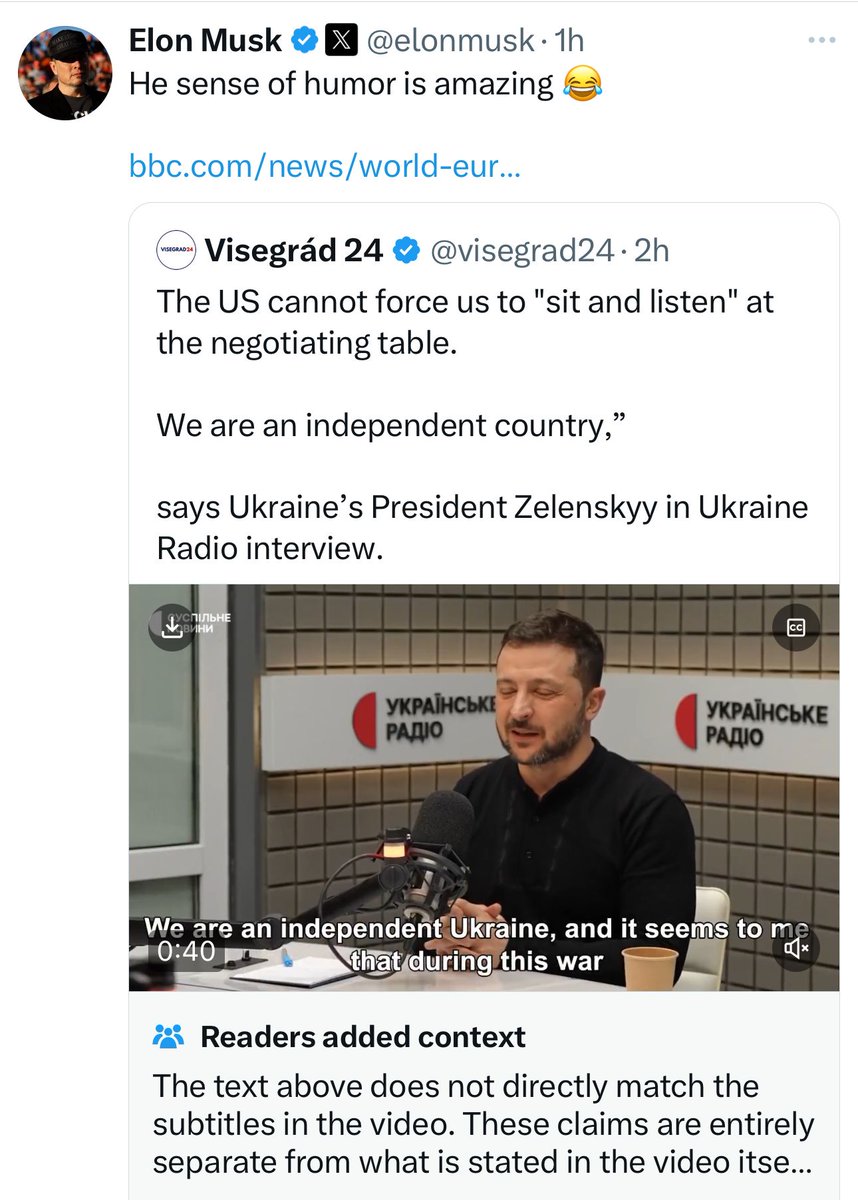Image resolution: width=858 pixels, height=1200 pixels.
Task: Click the @elonmusk handle
Action: coord(456,41)
